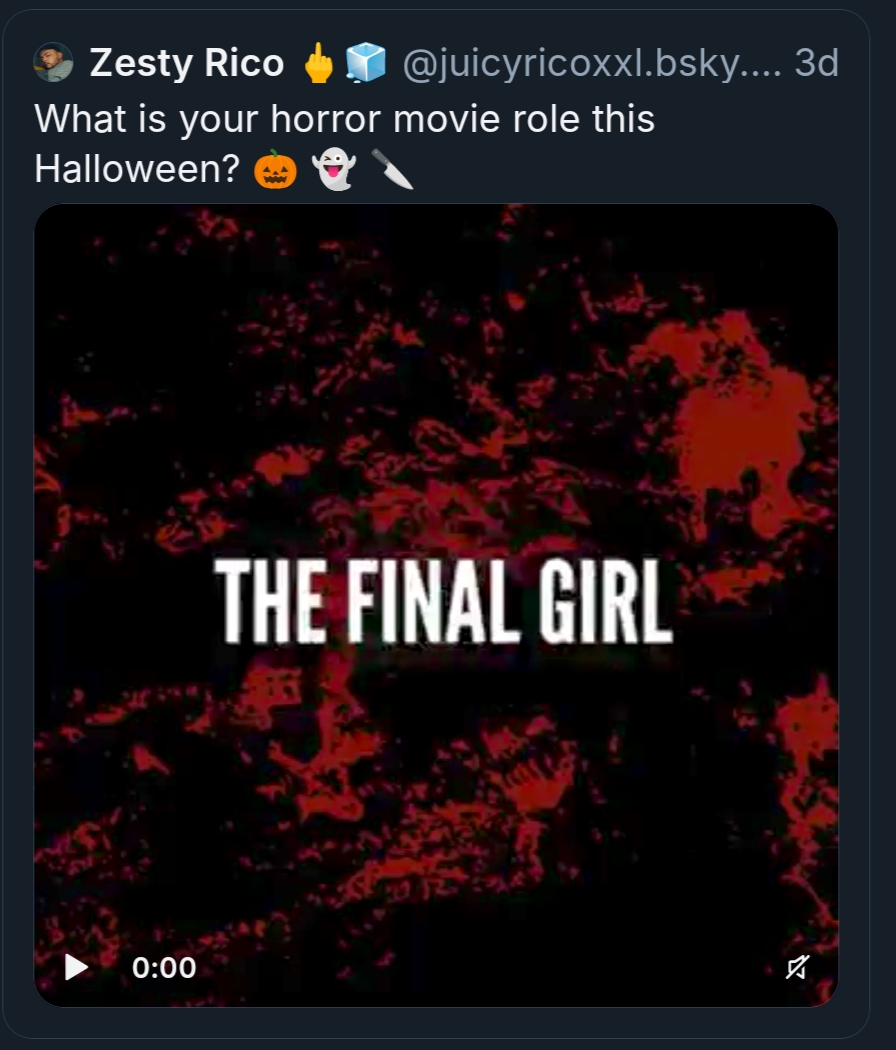896x1050 pixels.
Task: Click the word GIRL in the video title
Action: pos(603,600)
